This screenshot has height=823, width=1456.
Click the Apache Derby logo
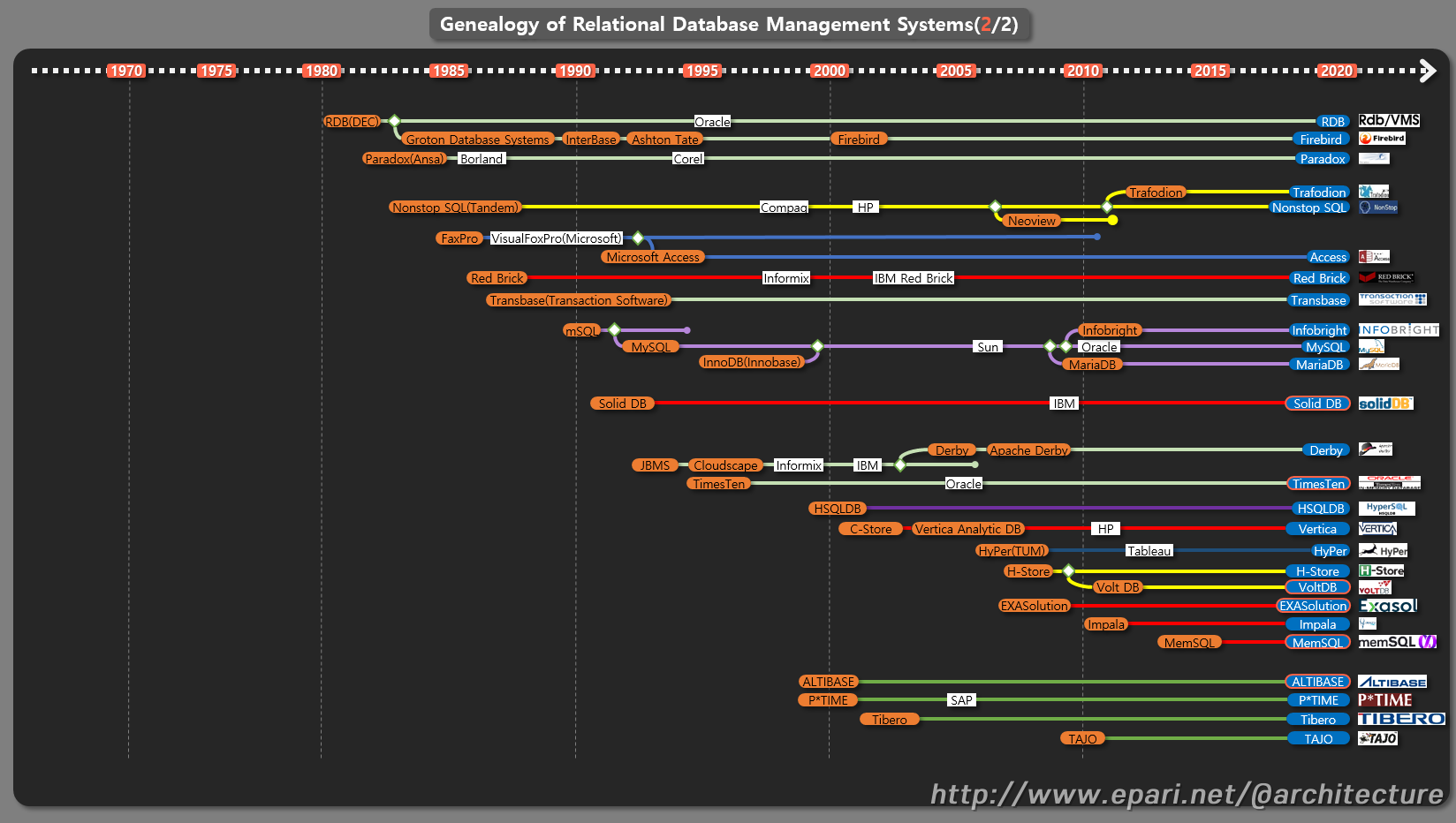coord(1375,449)
